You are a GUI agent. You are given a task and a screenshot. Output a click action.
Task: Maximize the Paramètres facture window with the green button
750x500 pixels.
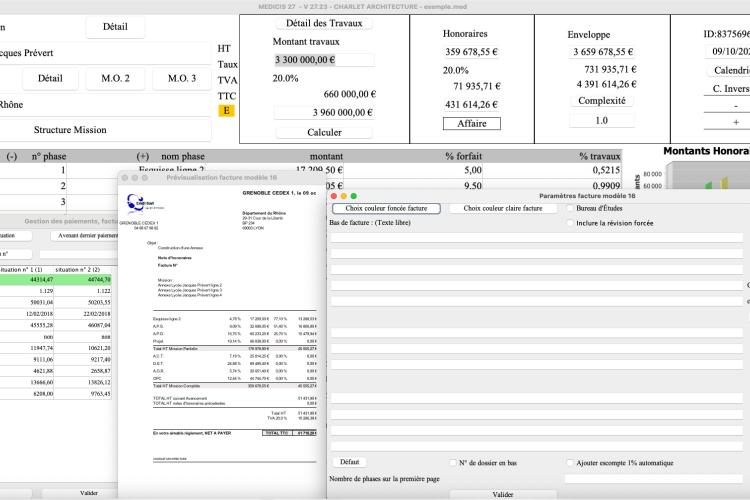pos(354,196)
